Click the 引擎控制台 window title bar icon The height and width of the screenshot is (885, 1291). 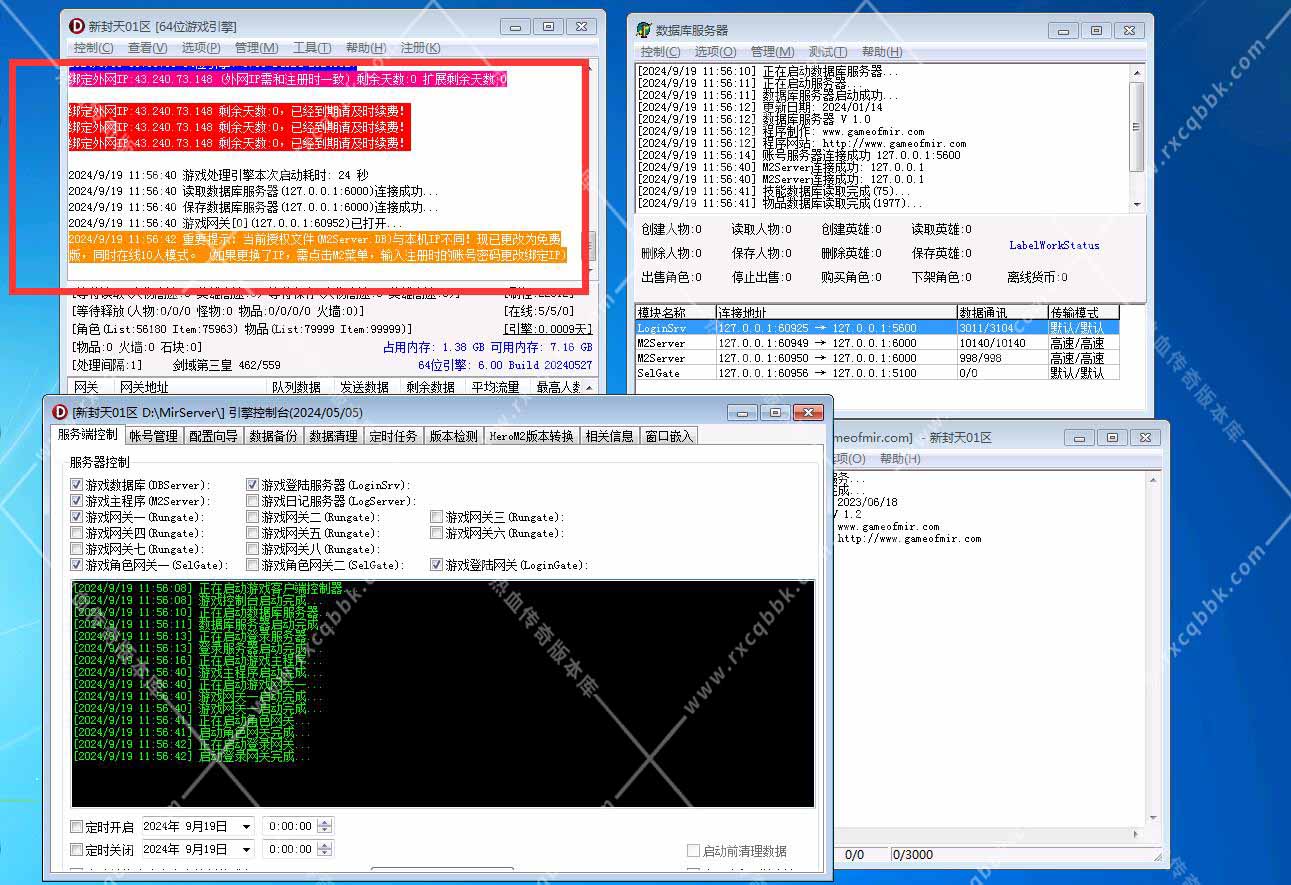59,412
